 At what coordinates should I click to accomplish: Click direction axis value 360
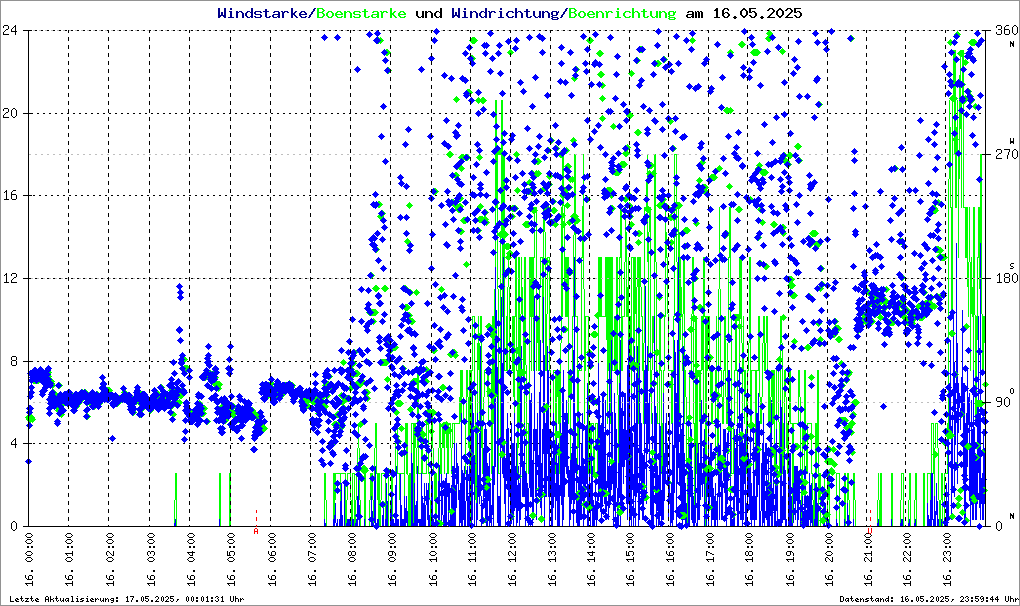click(1006, 30)
